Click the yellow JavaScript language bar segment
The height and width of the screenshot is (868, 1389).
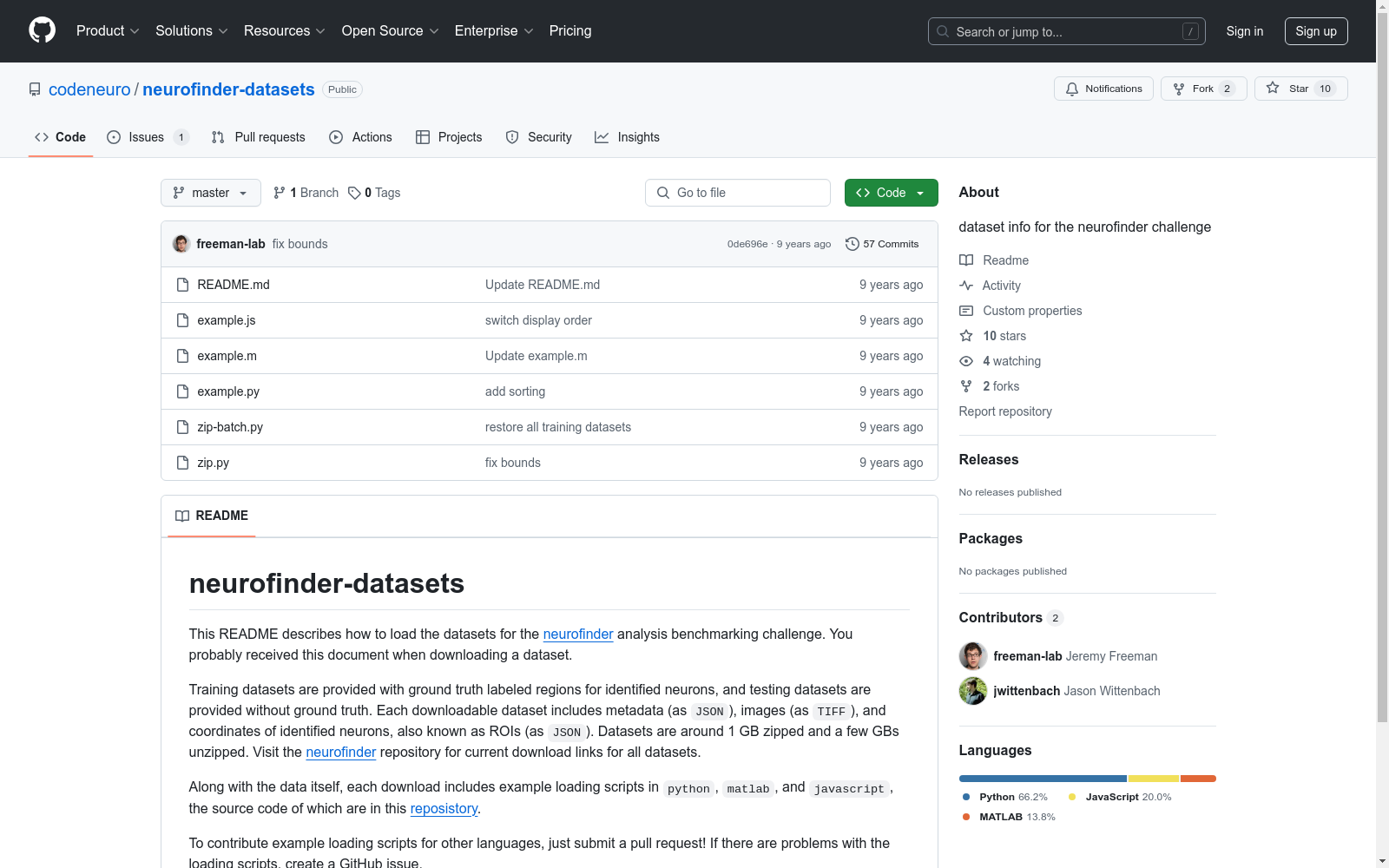(1154, 779)
